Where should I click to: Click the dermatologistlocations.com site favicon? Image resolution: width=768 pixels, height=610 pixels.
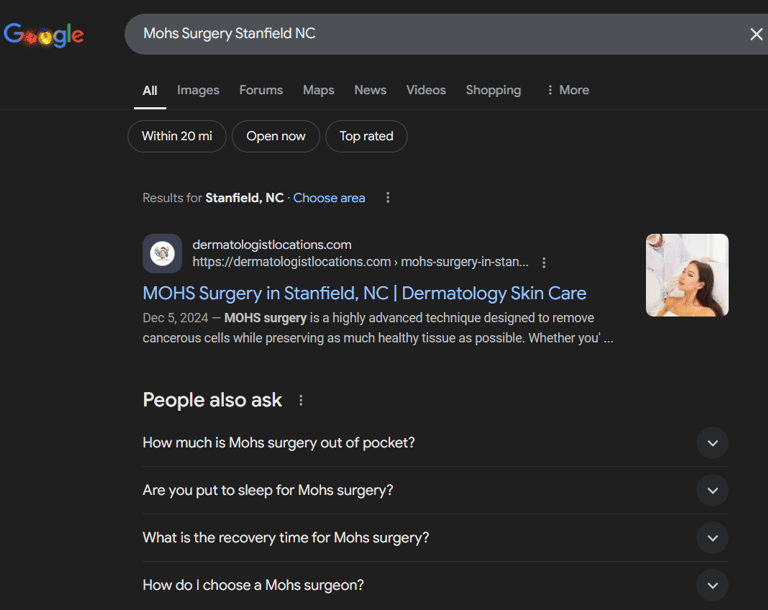coord(162,253)
